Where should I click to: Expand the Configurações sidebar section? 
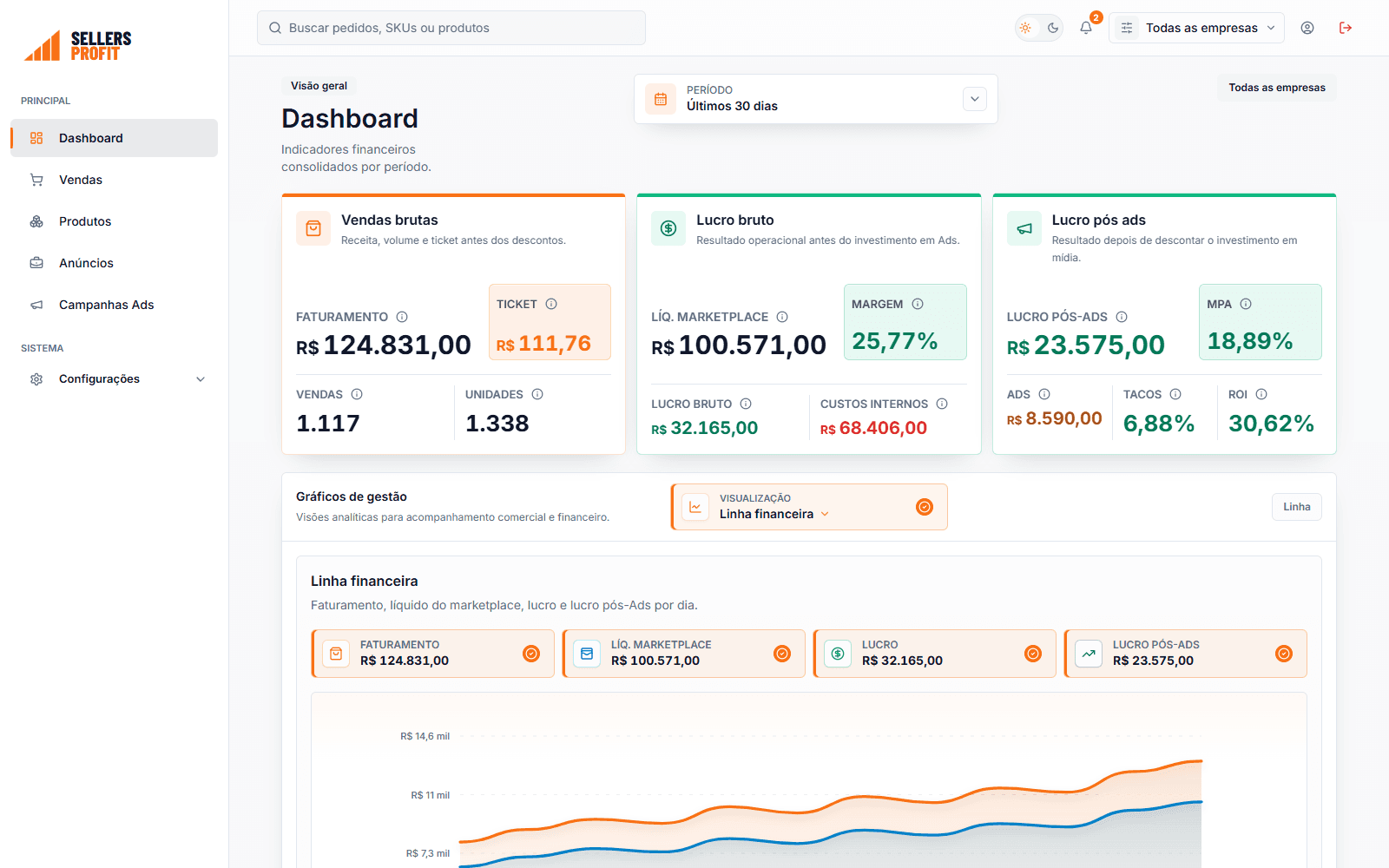pyautogui.click(x=114, y=379)
